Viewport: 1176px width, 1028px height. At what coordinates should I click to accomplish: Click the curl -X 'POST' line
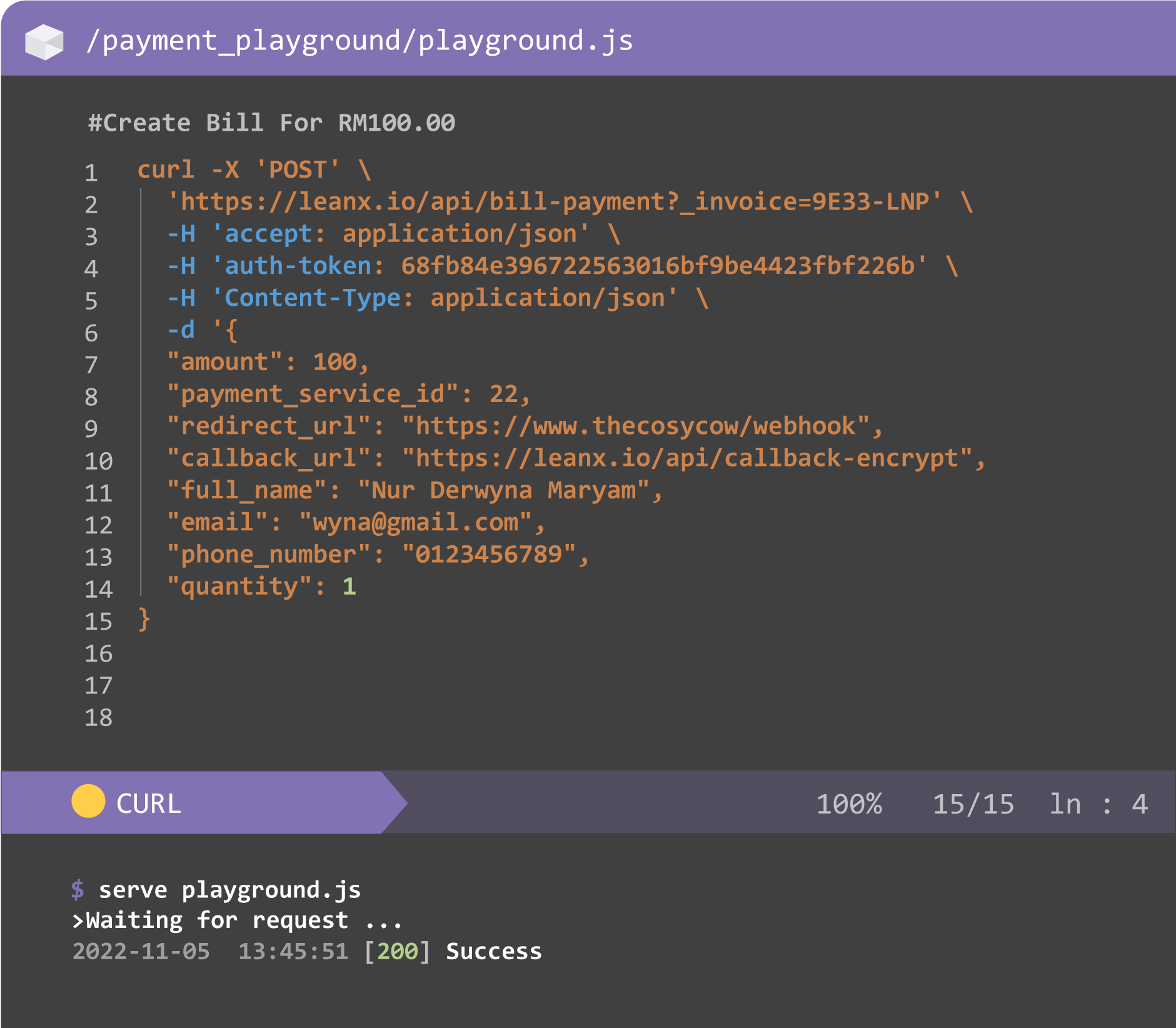pos(254,170)
